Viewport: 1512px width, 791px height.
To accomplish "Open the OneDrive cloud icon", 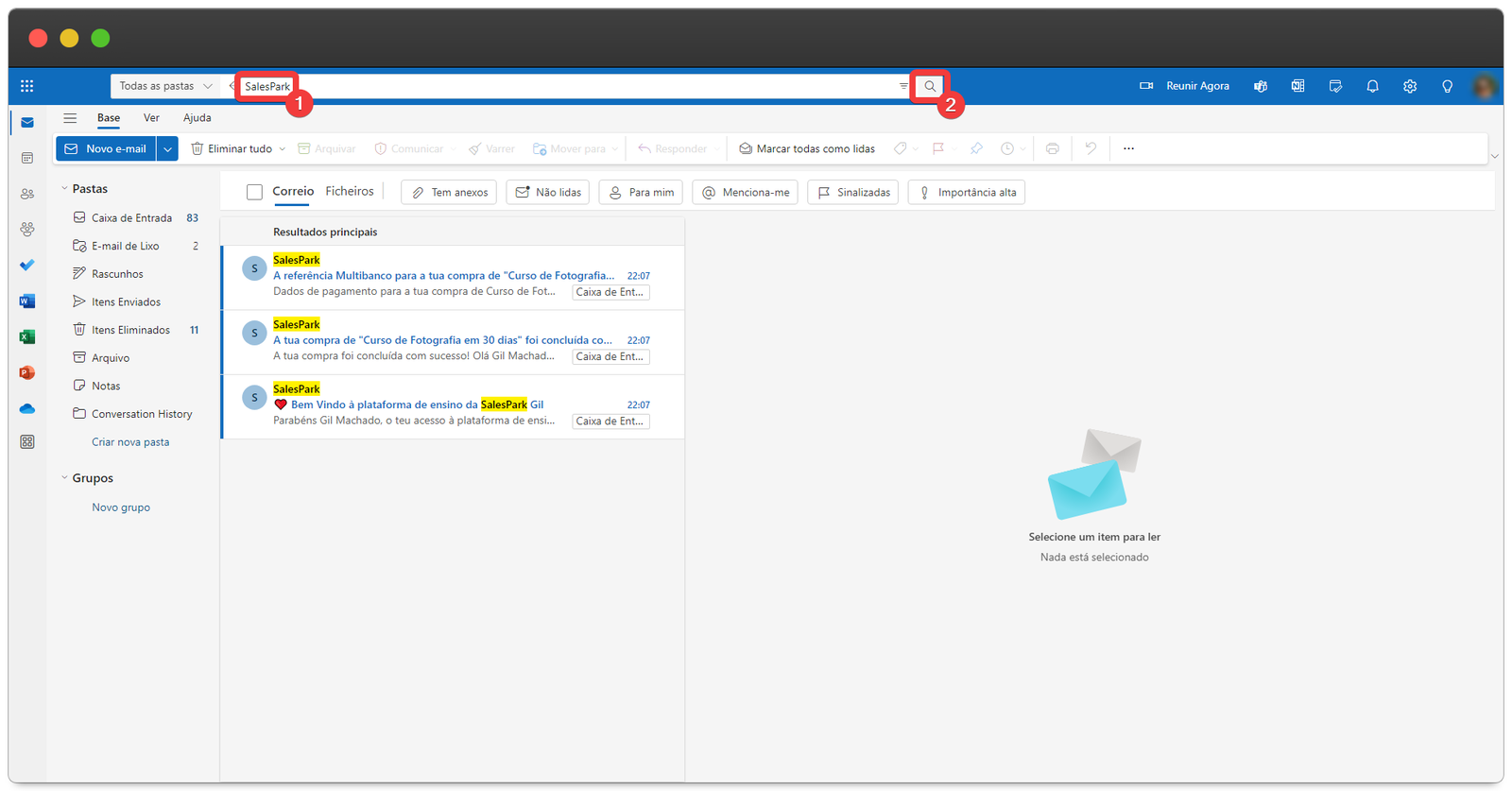I will coord(26,408).
